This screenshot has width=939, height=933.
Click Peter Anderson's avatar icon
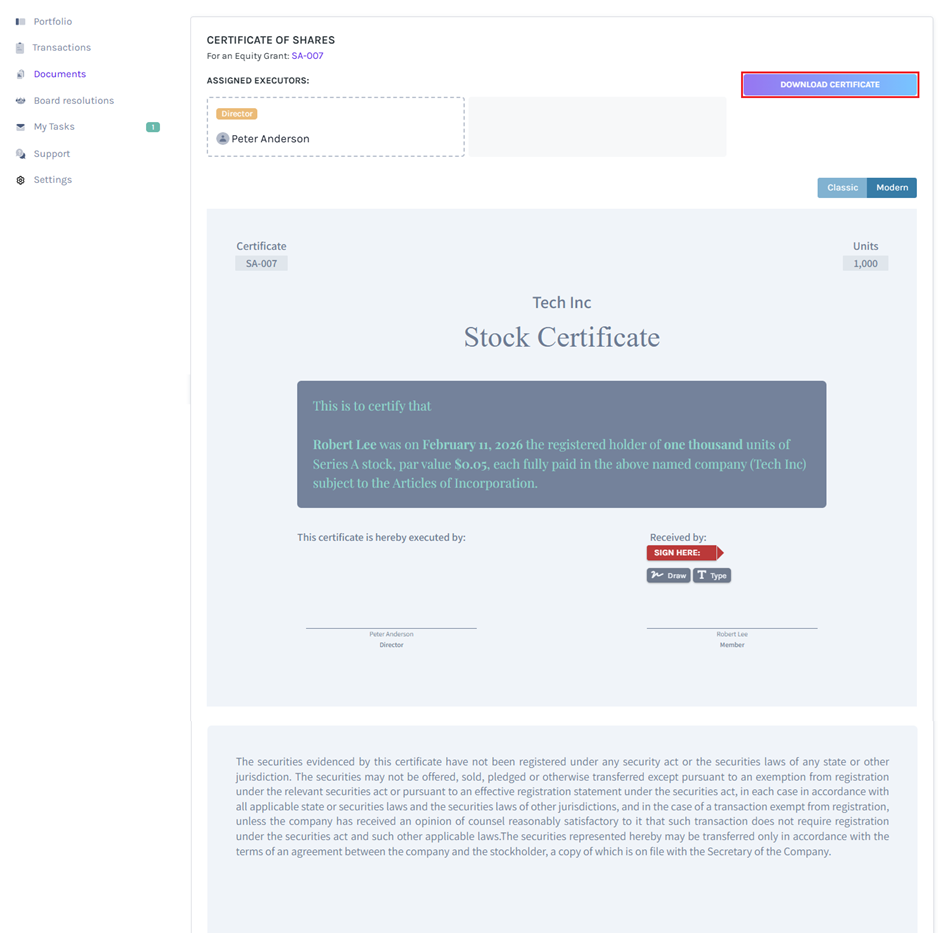222,138
